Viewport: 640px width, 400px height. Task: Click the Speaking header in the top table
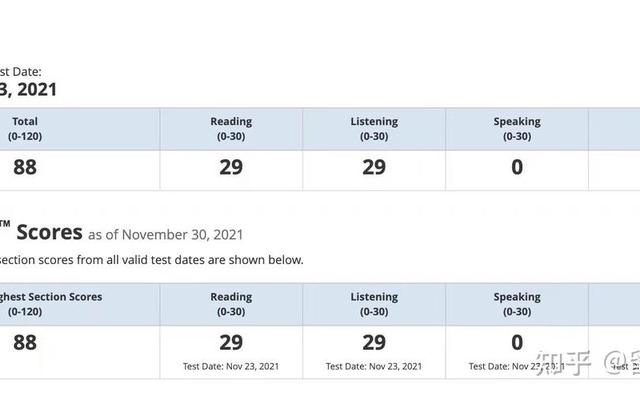tap(517, 128)
